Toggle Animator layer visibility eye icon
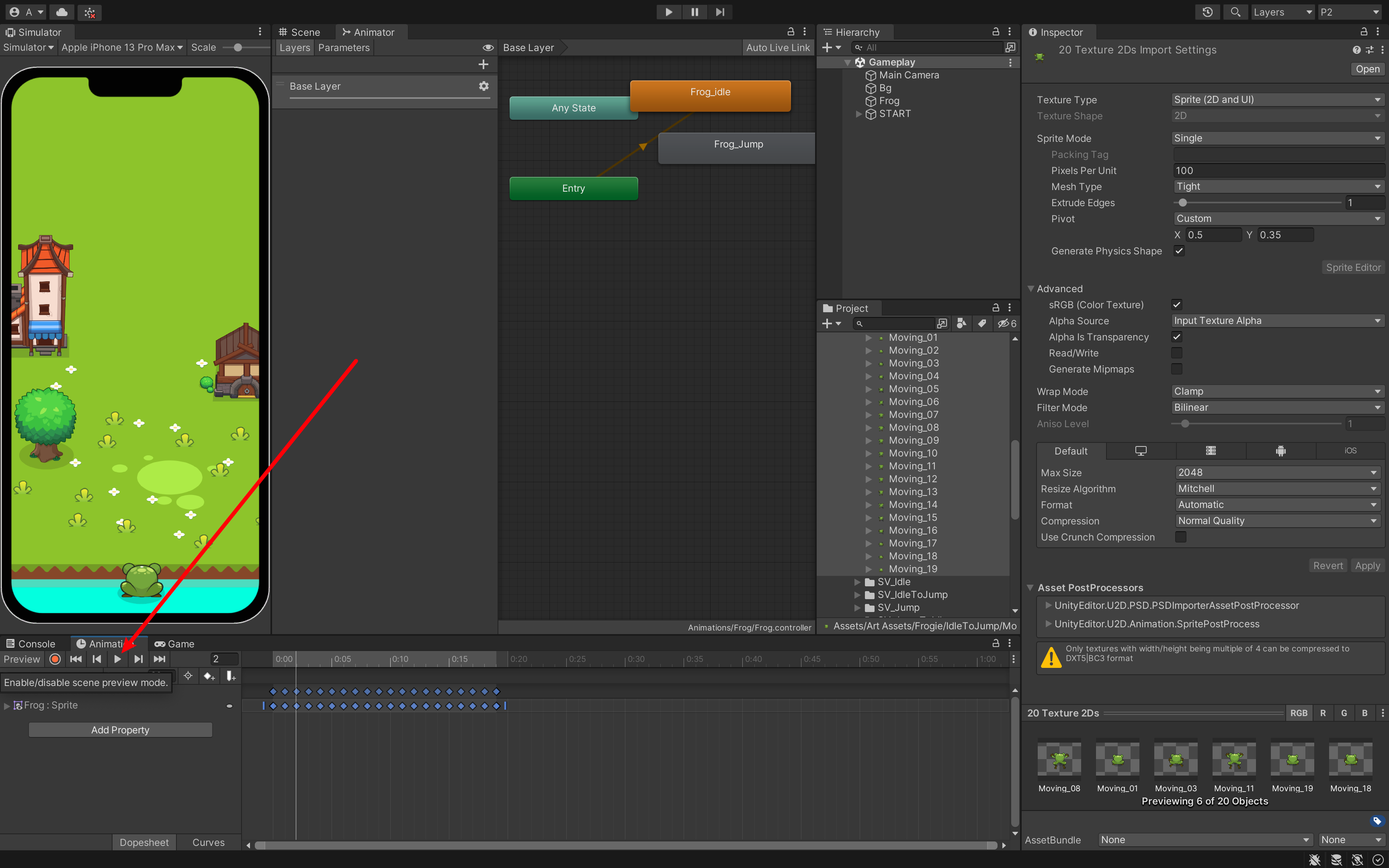Image resolution: width=1389 pixels, height=868 pixels. pos(488,48)
